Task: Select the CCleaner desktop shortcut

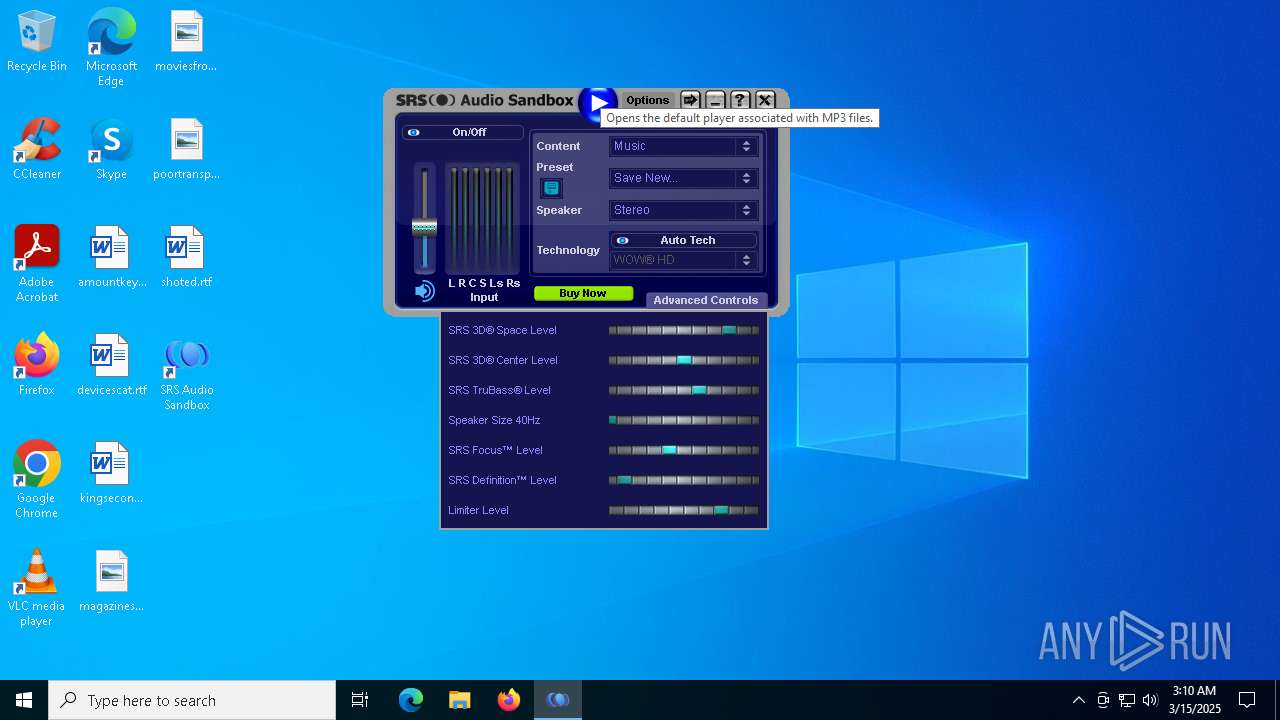Action: tap(37, 150)
